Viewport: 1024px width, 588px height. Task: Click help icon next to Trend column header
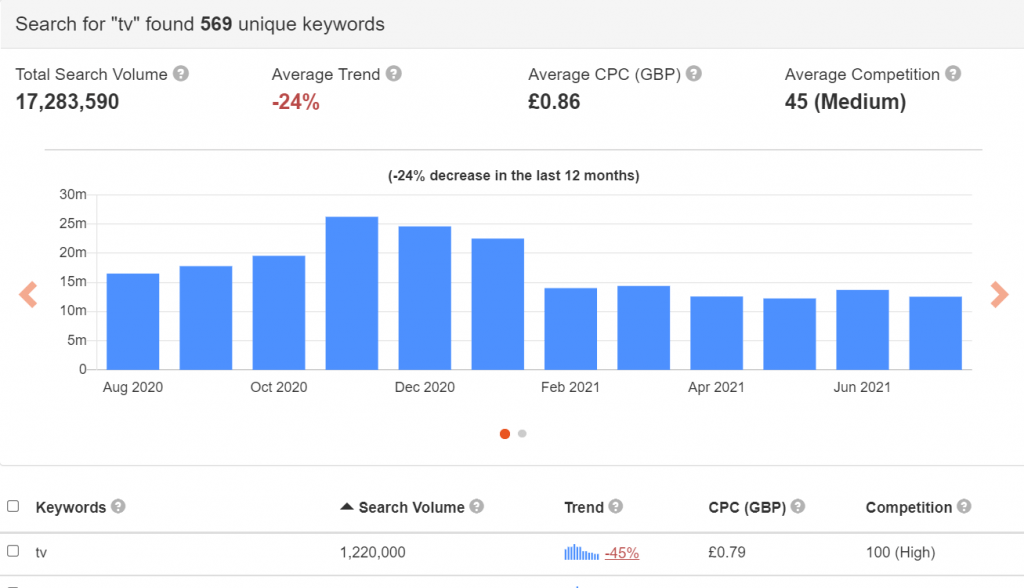[615, 507]
